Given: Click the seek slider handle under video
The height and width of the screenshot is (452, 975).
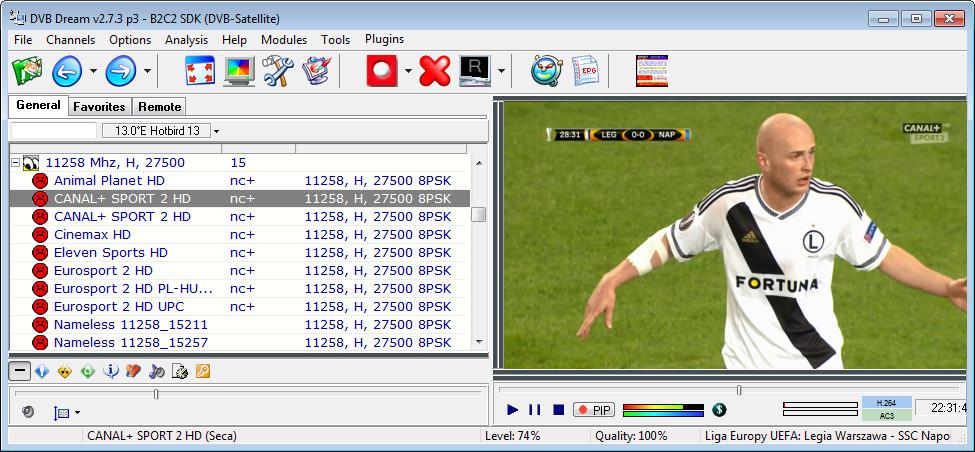Looking at the screenshot, I should 739,390.
